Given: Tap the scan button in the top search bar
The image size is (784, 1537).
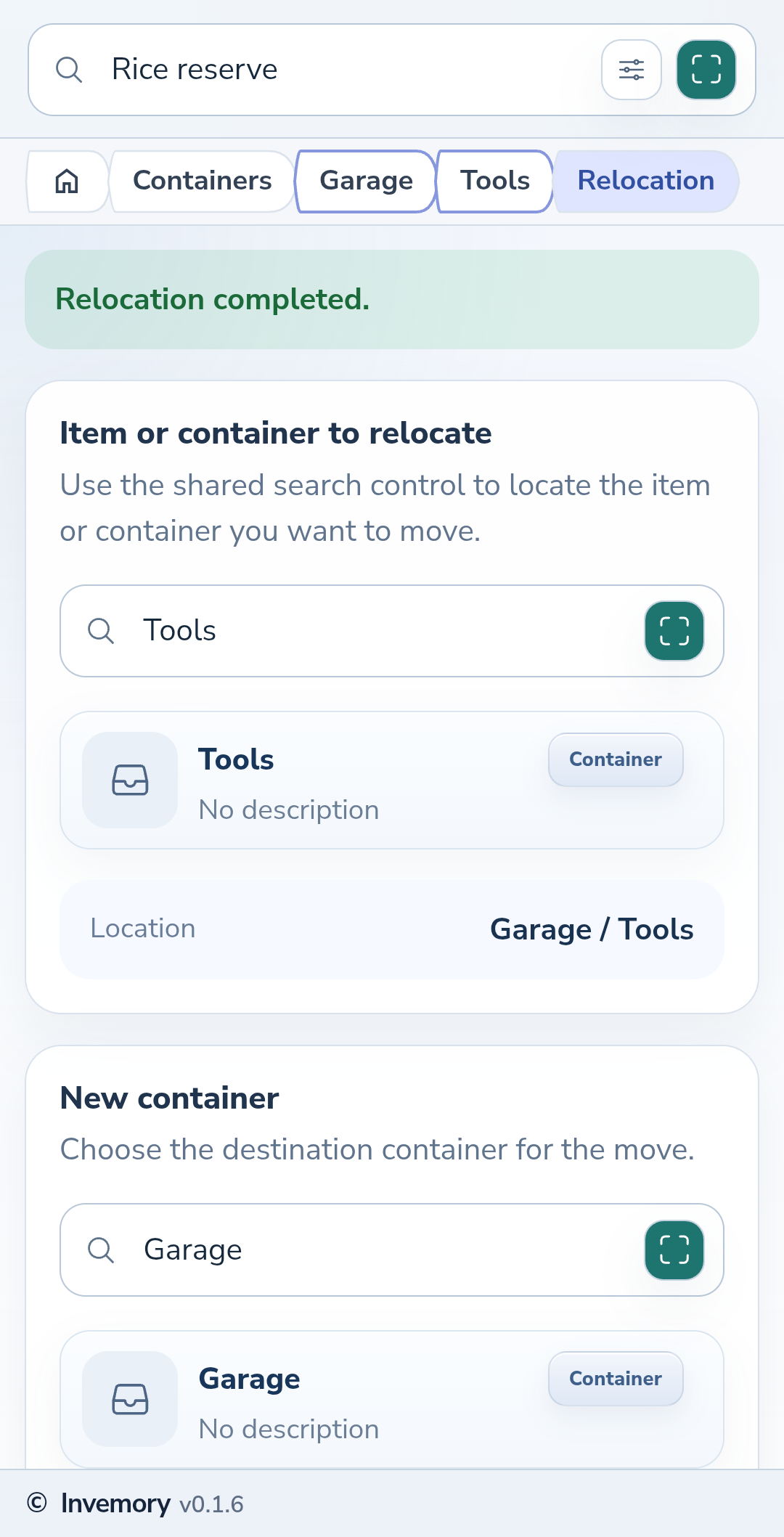Looking at the screenshot, I should [x=706, y=70].
